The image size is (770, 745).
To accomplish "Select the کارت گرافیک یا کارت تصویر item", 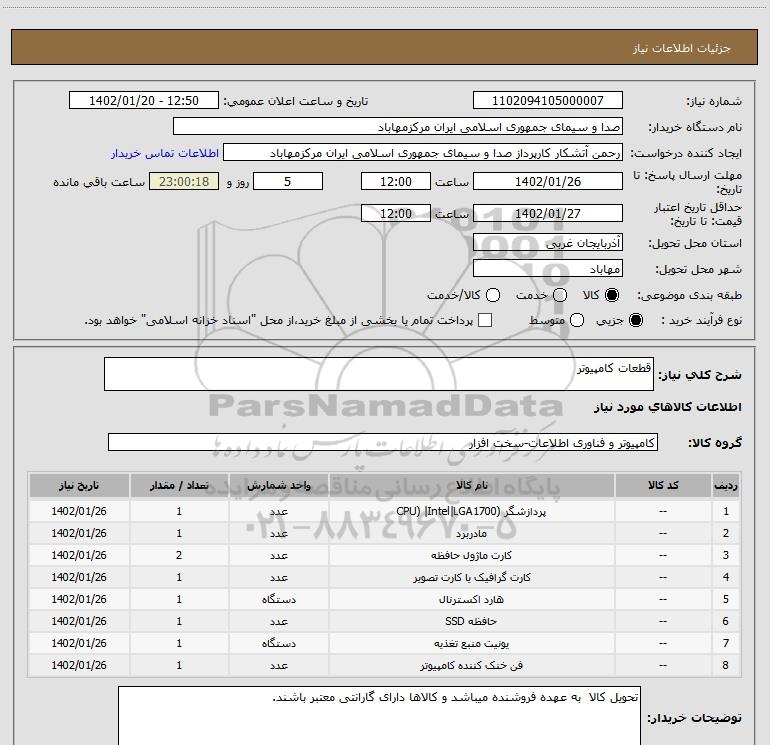I will click(471, 578).
